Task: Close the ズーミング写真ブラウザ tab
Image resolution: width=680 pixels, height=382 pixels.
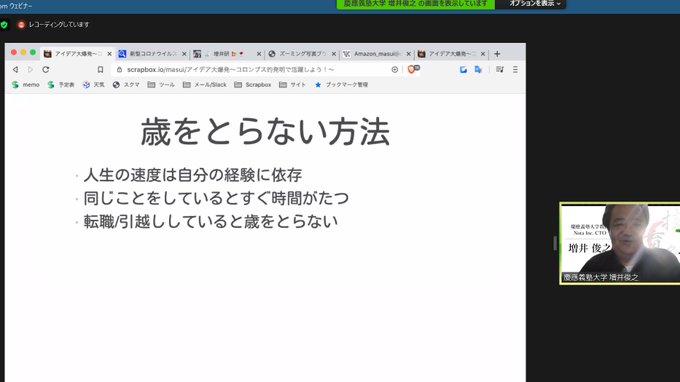Action: pyautogui.click(x=334, y=54)
